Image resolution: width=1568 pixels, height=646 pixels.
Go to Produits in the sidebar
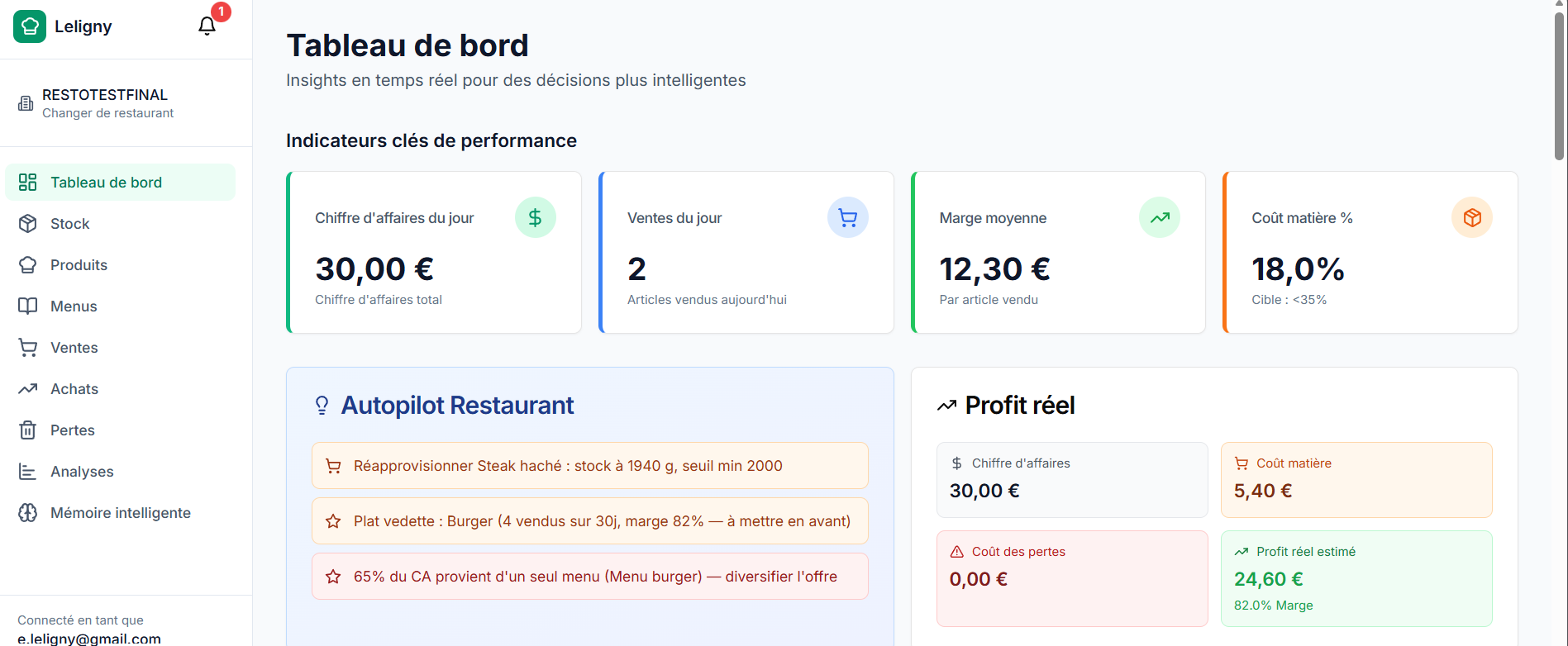pyautogui.click(x=79, y=265)
